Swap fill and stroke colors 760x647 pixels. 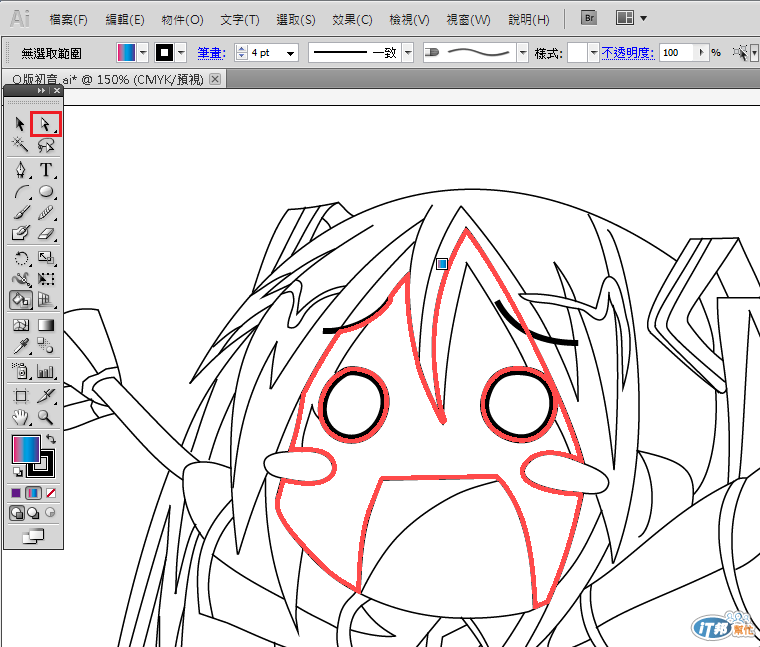(51, 439)
